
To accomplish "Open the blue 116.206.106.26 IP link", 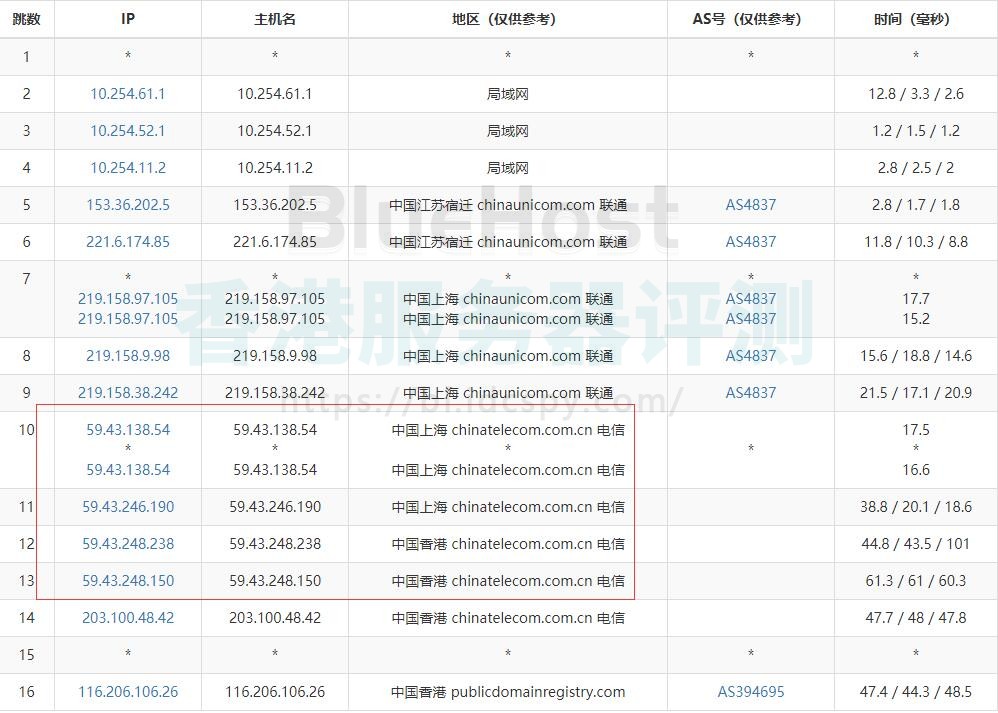I will 128,692.
